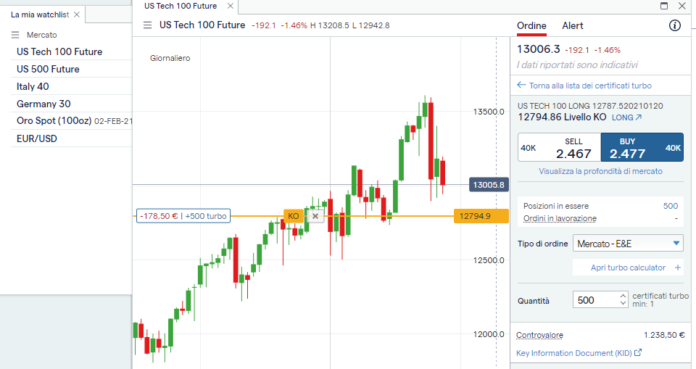Click the info icon in the order panel
This screenshot has height=369, width=696.
coord(675,26)
